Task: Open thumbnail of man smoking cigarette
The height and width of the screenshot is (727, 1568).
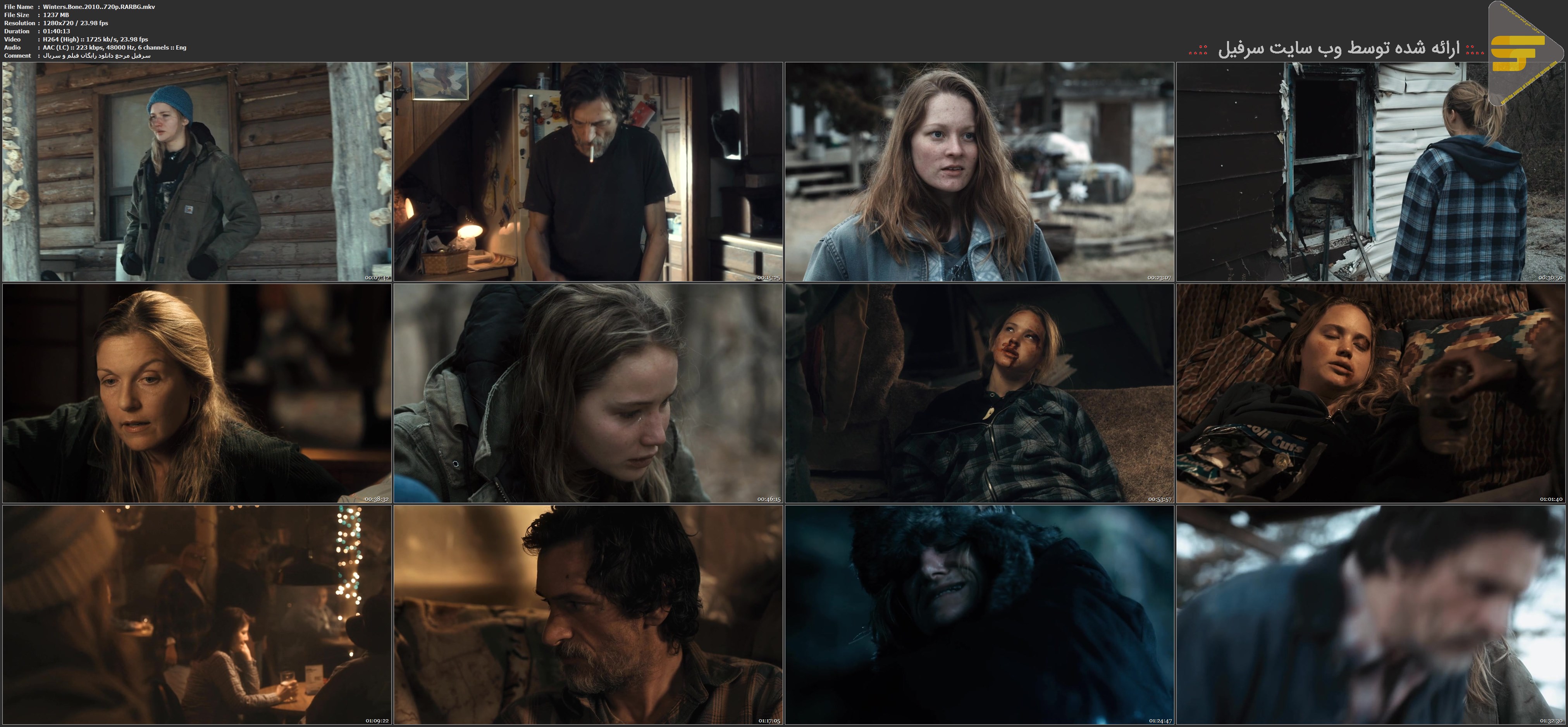Action: coord(588,172)
